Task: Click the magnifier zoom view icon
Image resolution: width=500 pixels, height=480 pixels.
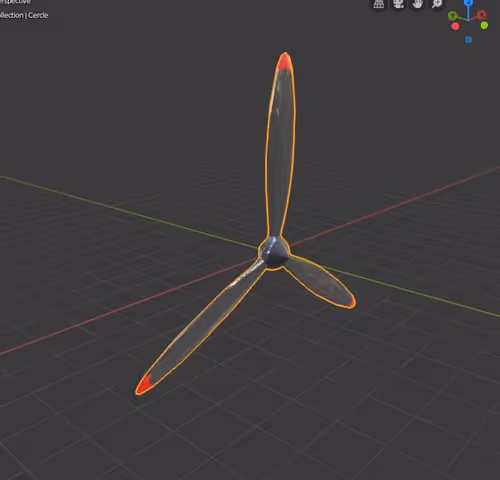Action: coord(437,4)
